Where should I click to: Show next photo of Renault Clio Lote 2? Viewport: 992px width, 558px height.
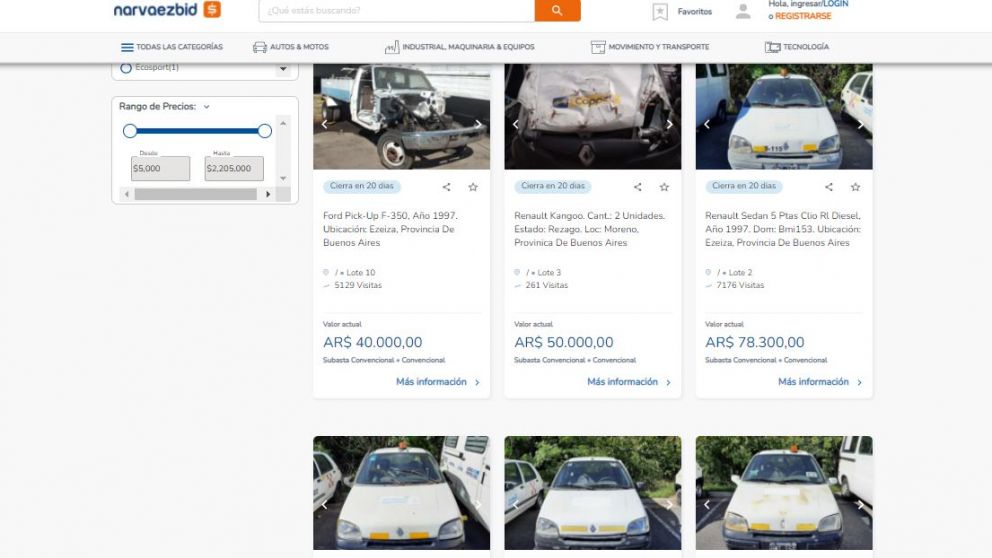(x=860, y=125)
